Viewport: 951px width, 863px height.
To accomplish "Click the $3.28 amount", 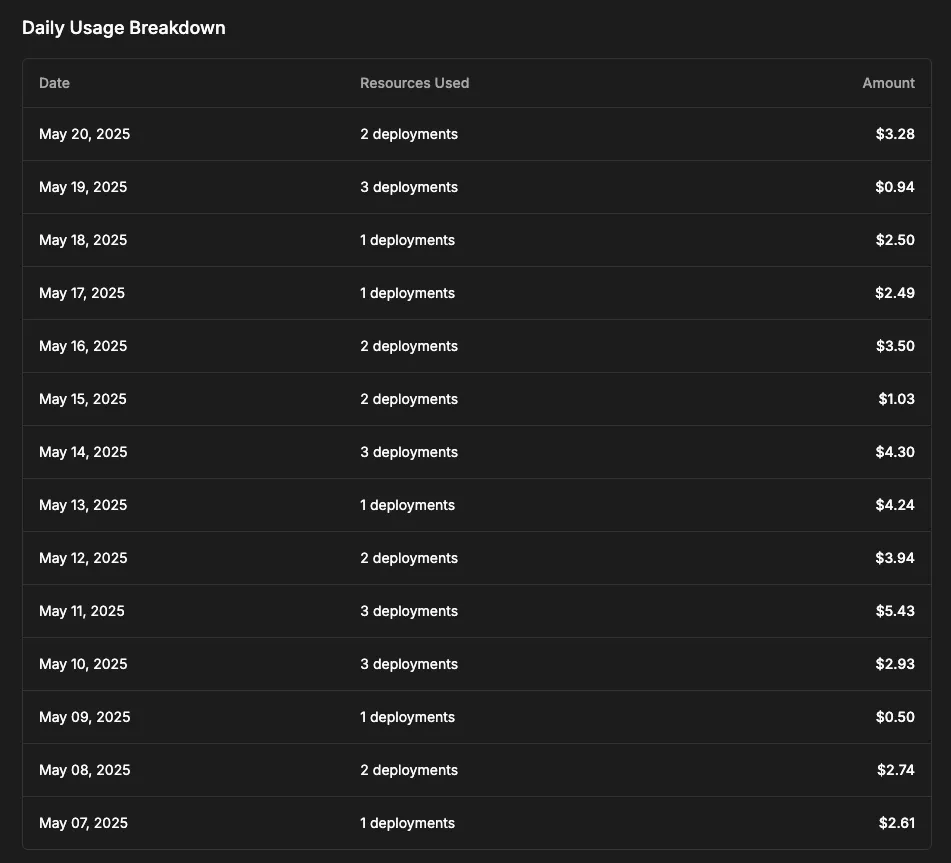I will 894,134.
